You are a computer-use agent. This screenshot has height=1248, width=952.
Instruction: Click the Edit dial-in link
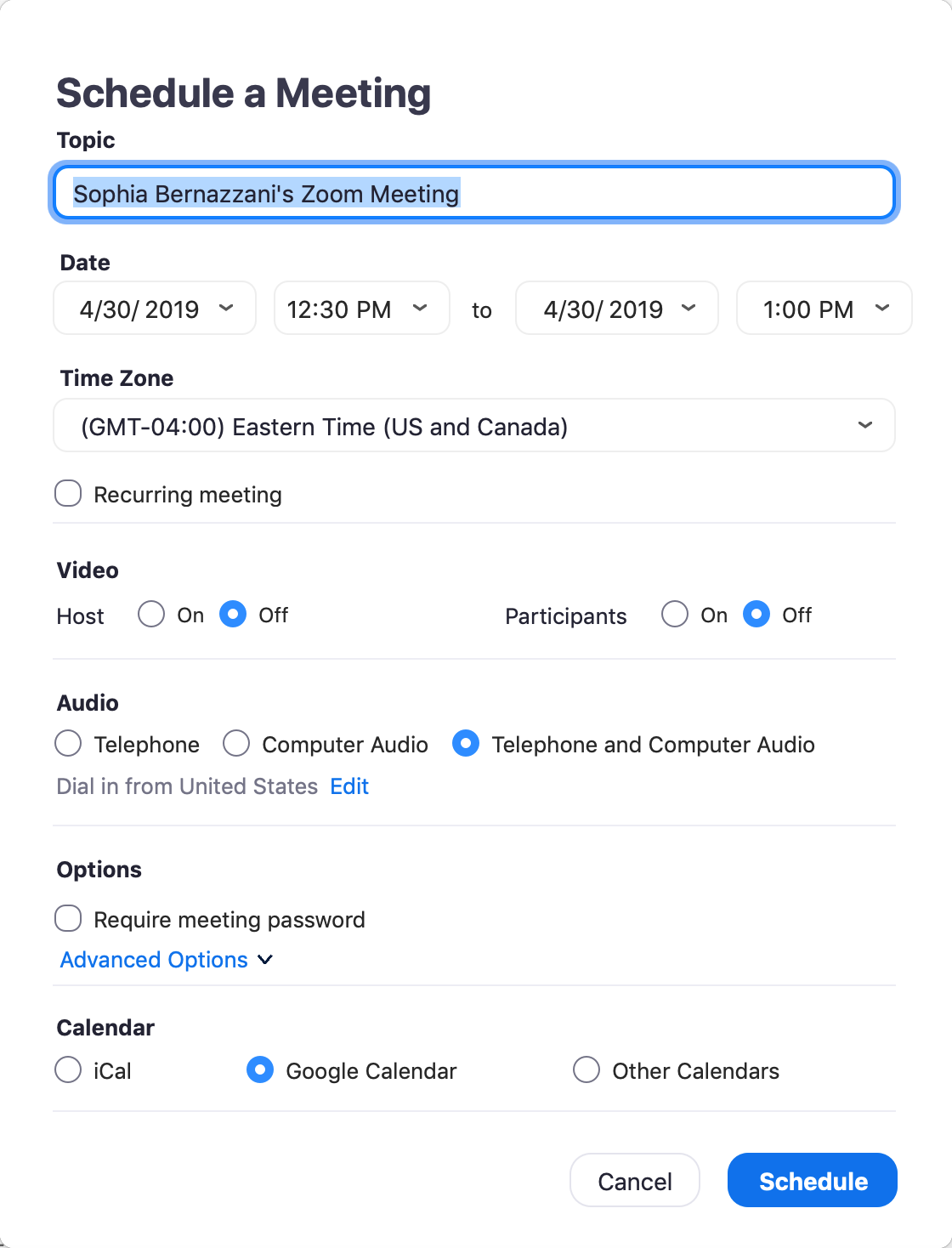pyautogui.click(x=349, y=786)
